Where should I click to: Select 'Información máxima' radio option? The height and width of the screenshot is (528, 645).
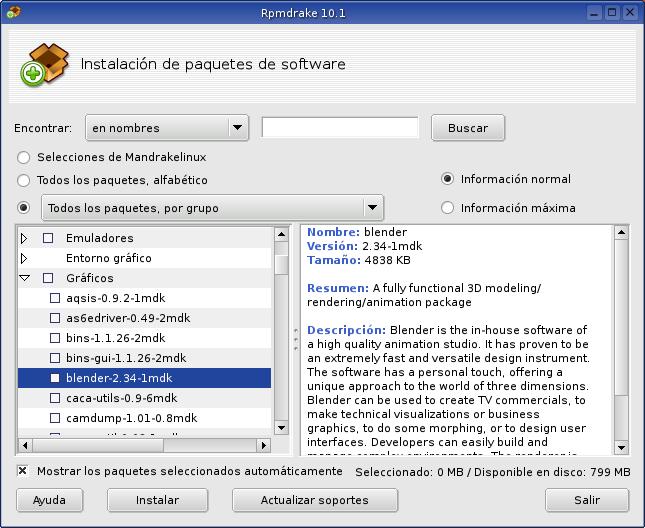pos(447,208)
